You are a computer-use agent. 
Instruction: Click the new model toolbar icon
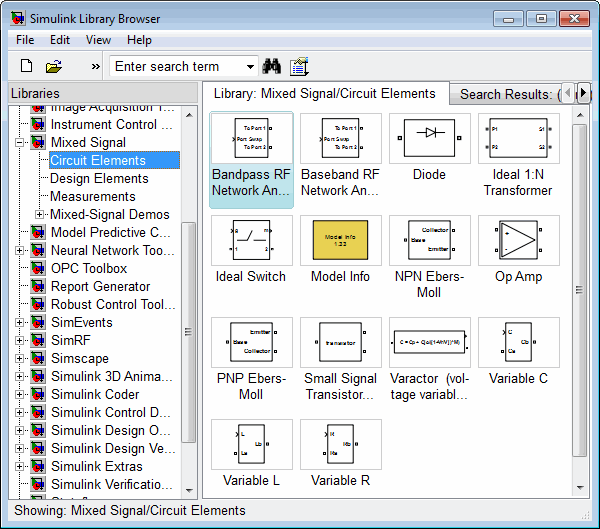(x=26, y=67)
